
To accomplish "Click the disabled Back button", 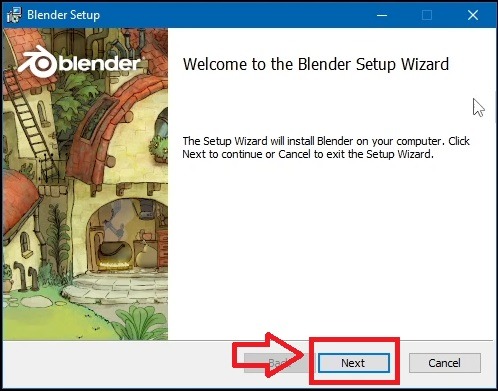I will (x=277, y=363).
